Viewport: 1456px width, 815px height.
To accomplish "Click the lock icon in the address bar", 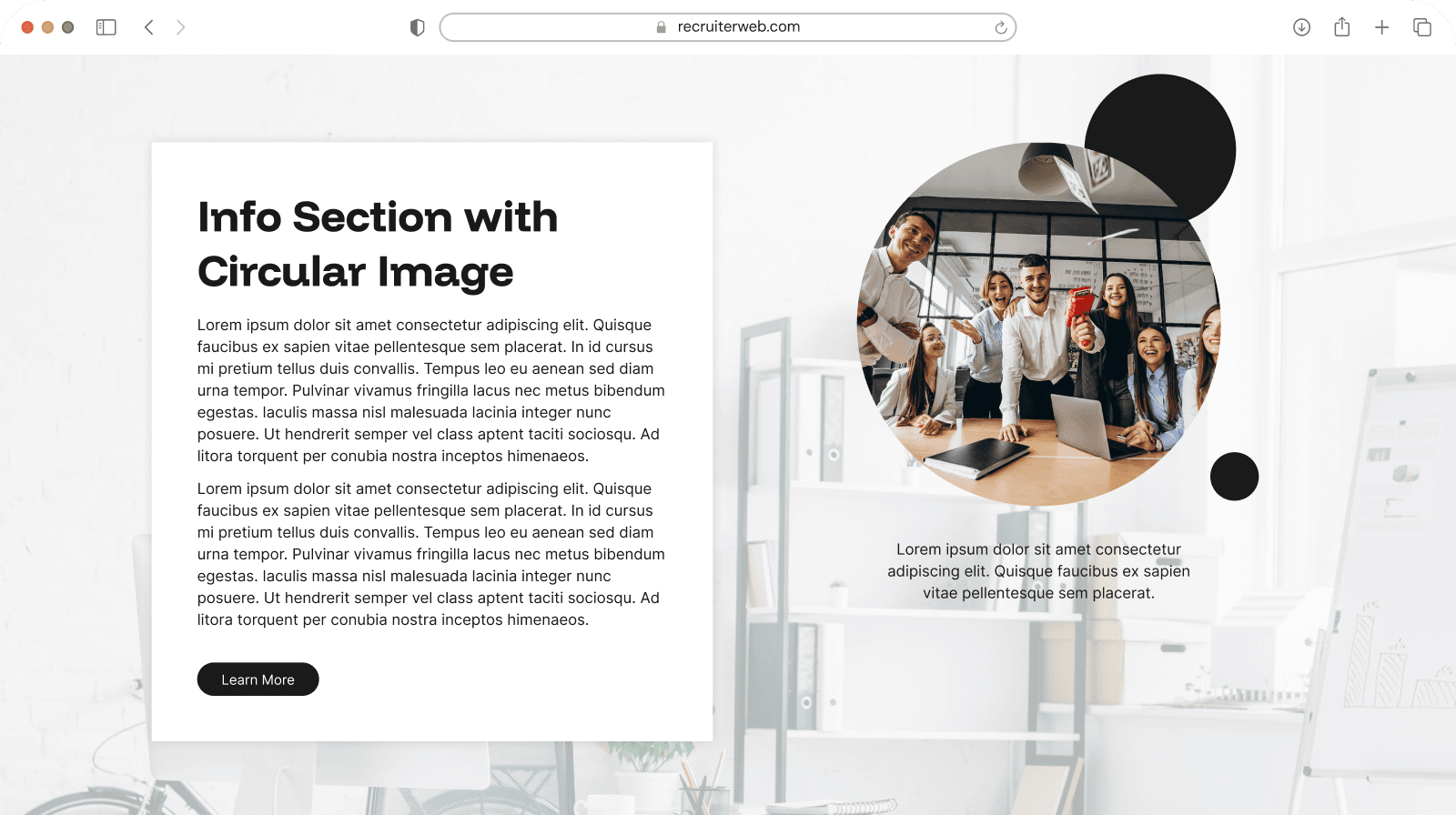I will point(662,27).
